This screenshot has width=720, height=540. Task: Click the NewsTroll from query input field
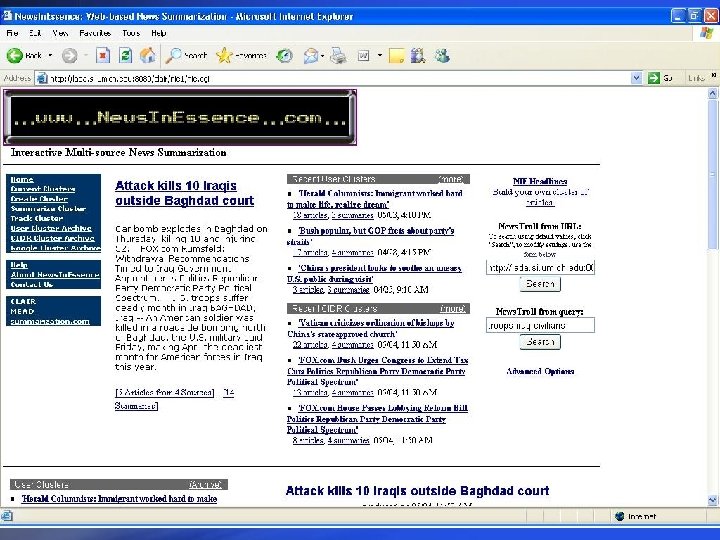tap(540, 326)
